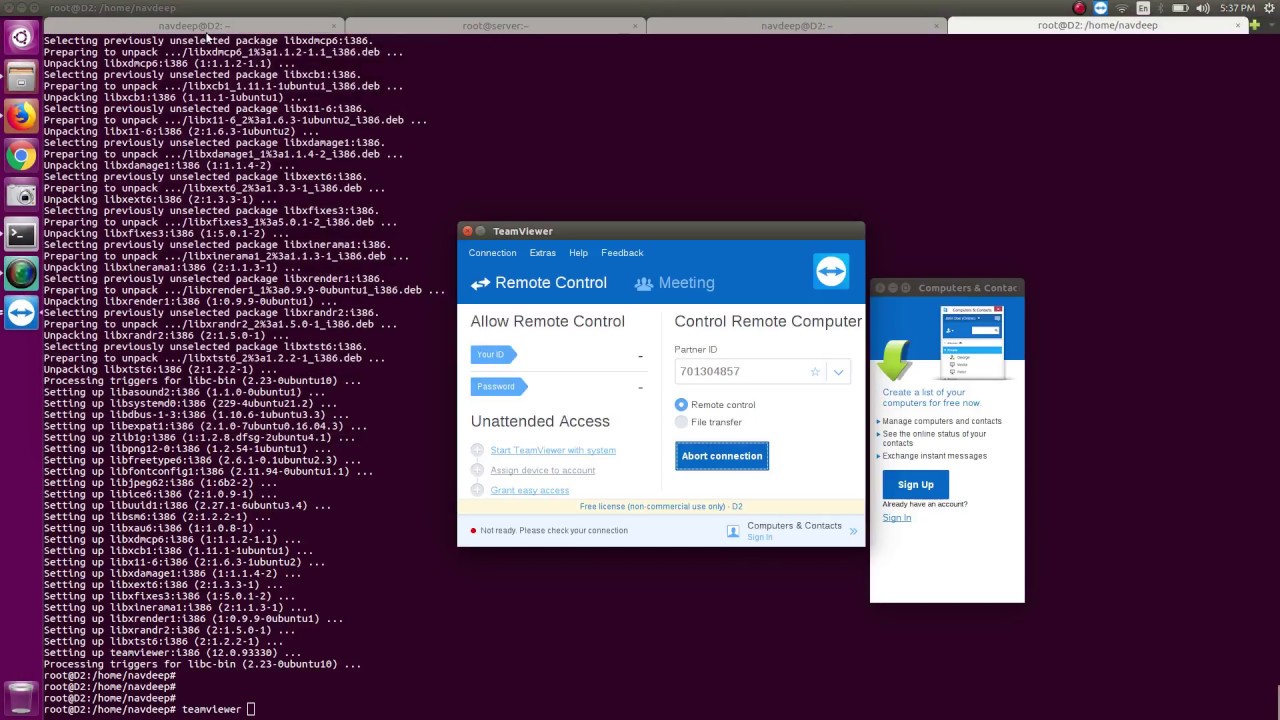Expand Computers & Contacts double-arrow chevron
Image resolution: width=1280 pixels, height=720 pixels.
853,531
